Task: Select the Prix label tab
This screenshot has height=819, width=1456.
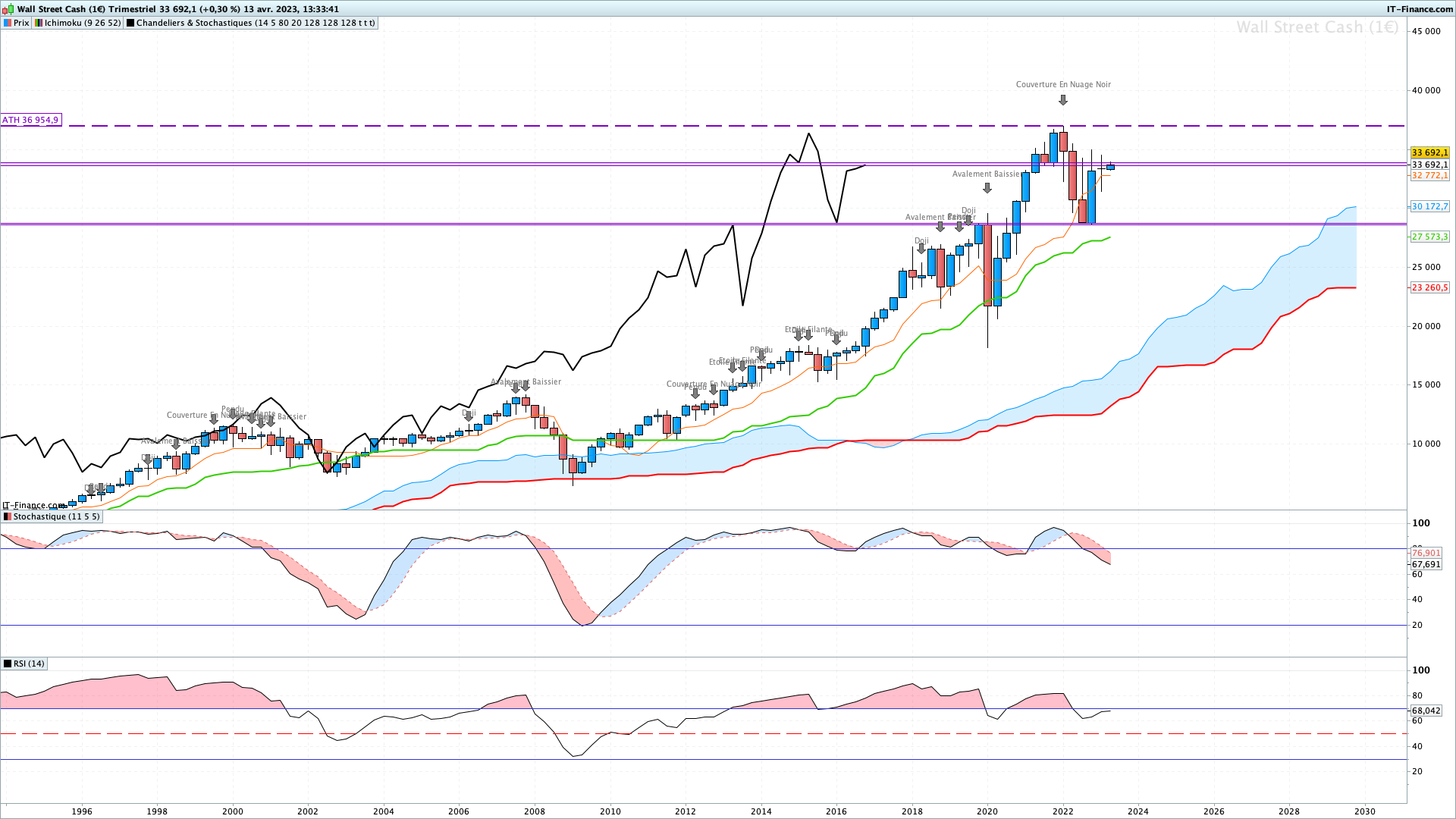Action: tap(21, 23)
